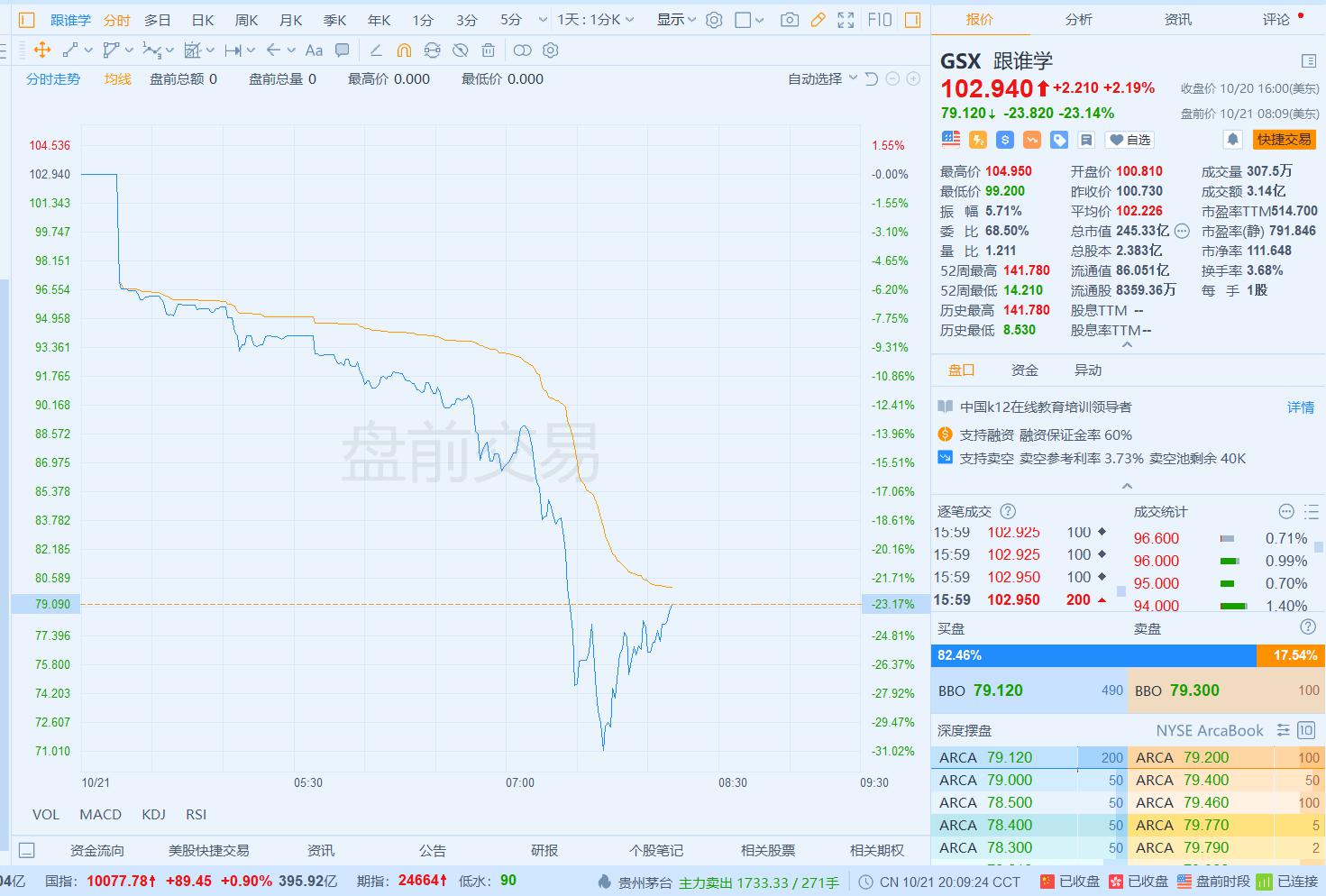Add GSX to 自选 watchlist
The height and width of the screenshot is (896, 1326).
coord(1130,140)
